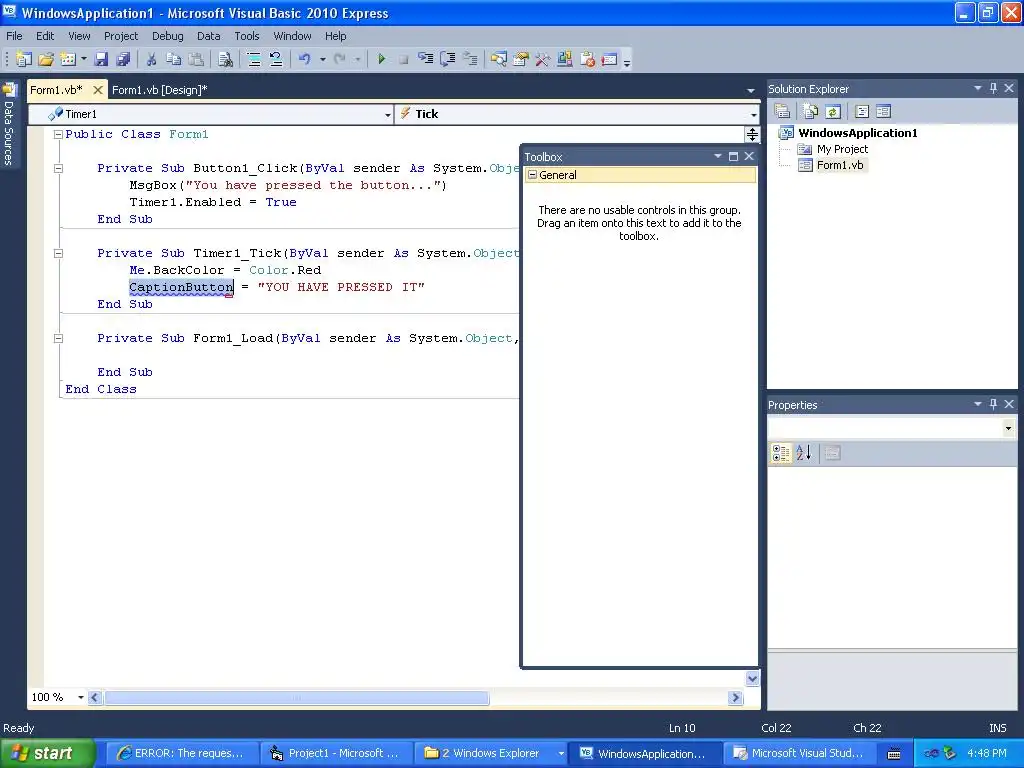Image resolution: width=1024 pixels, height=768 pixels.
Task: Uncomment selected lines icon
Action: tap(276, 59)
